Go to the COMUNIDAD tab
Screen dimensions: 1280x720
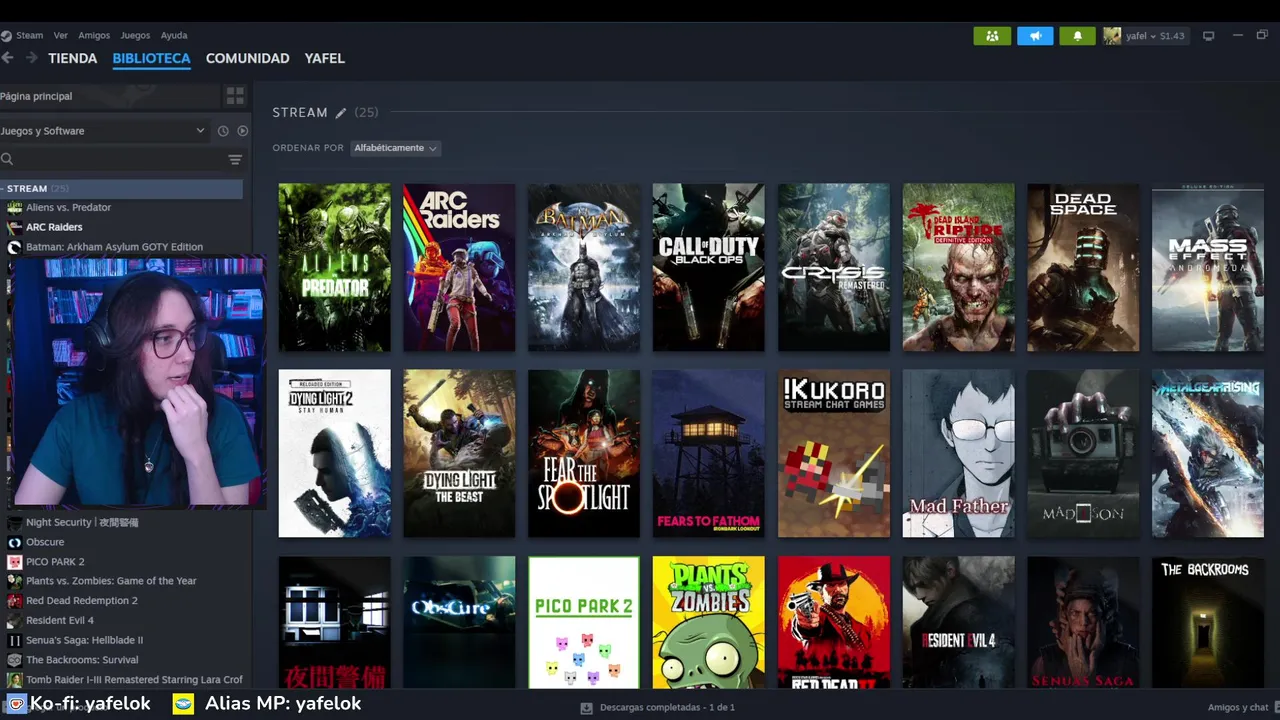pyautogui.click(x=247, y=58)
